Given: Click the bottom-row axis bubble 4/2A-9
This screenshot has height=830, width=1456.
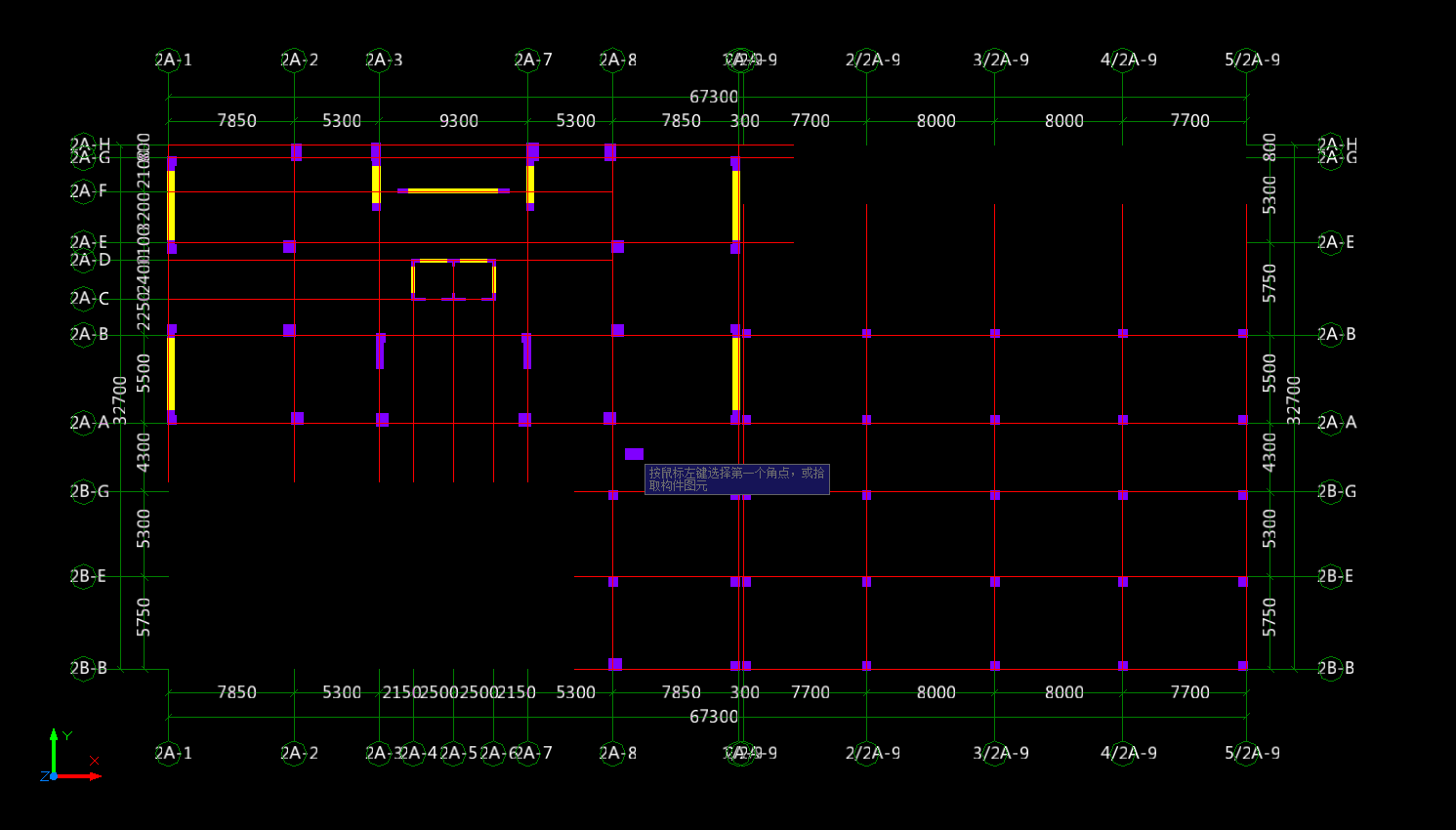Looking at the screenshot, I should pyautogui.click(x=1128, y=753).
